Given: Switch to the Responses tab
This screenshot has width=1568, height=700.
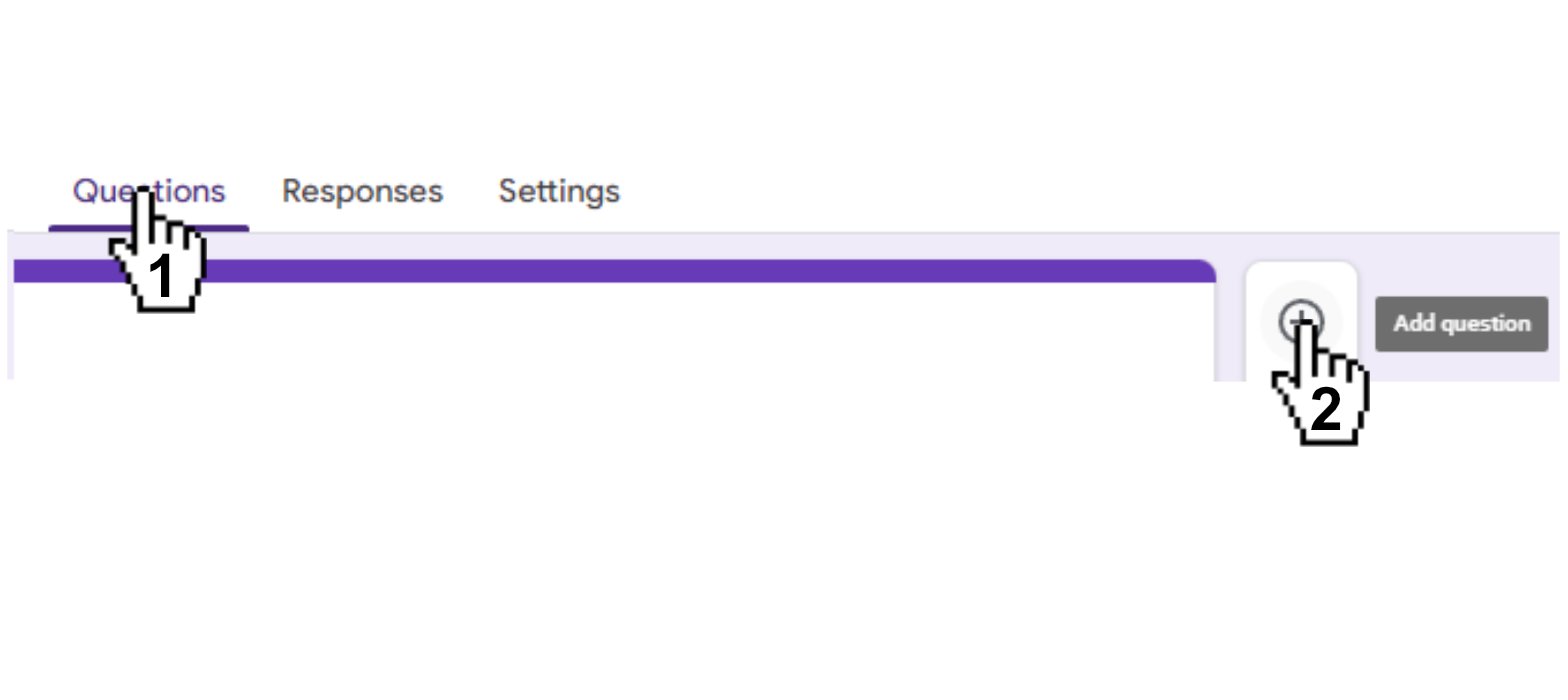Looking at the screenshot, I should [362, 191].
